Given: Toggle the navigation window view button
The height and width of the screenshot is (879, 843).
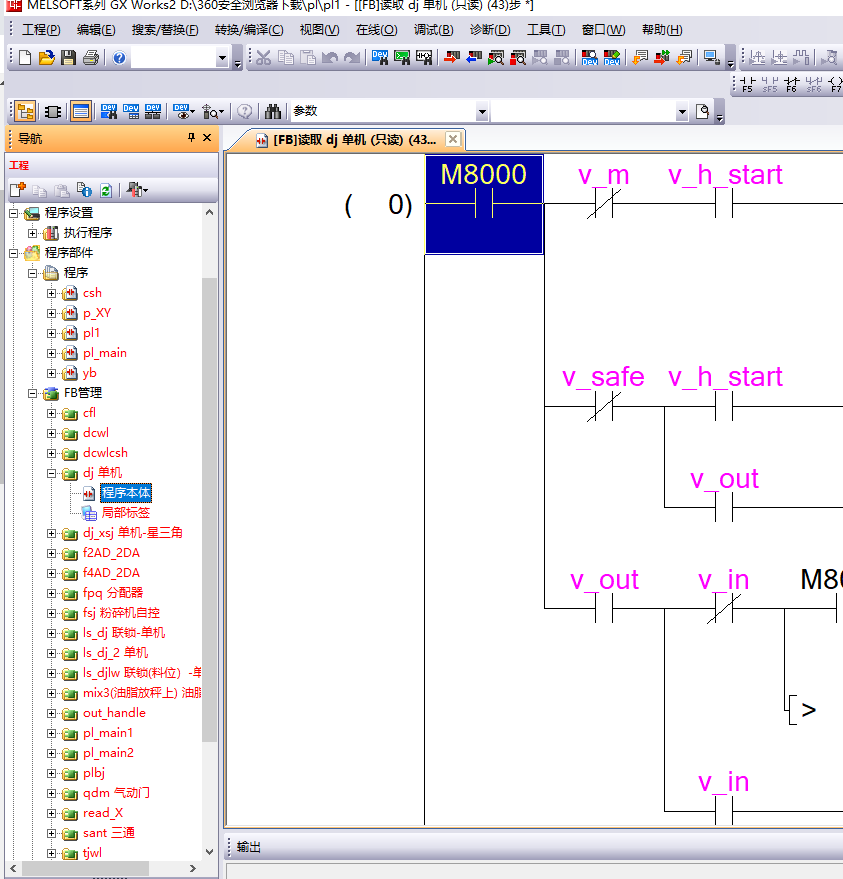Looking at the screenshot, I should (x=25, y=111).
